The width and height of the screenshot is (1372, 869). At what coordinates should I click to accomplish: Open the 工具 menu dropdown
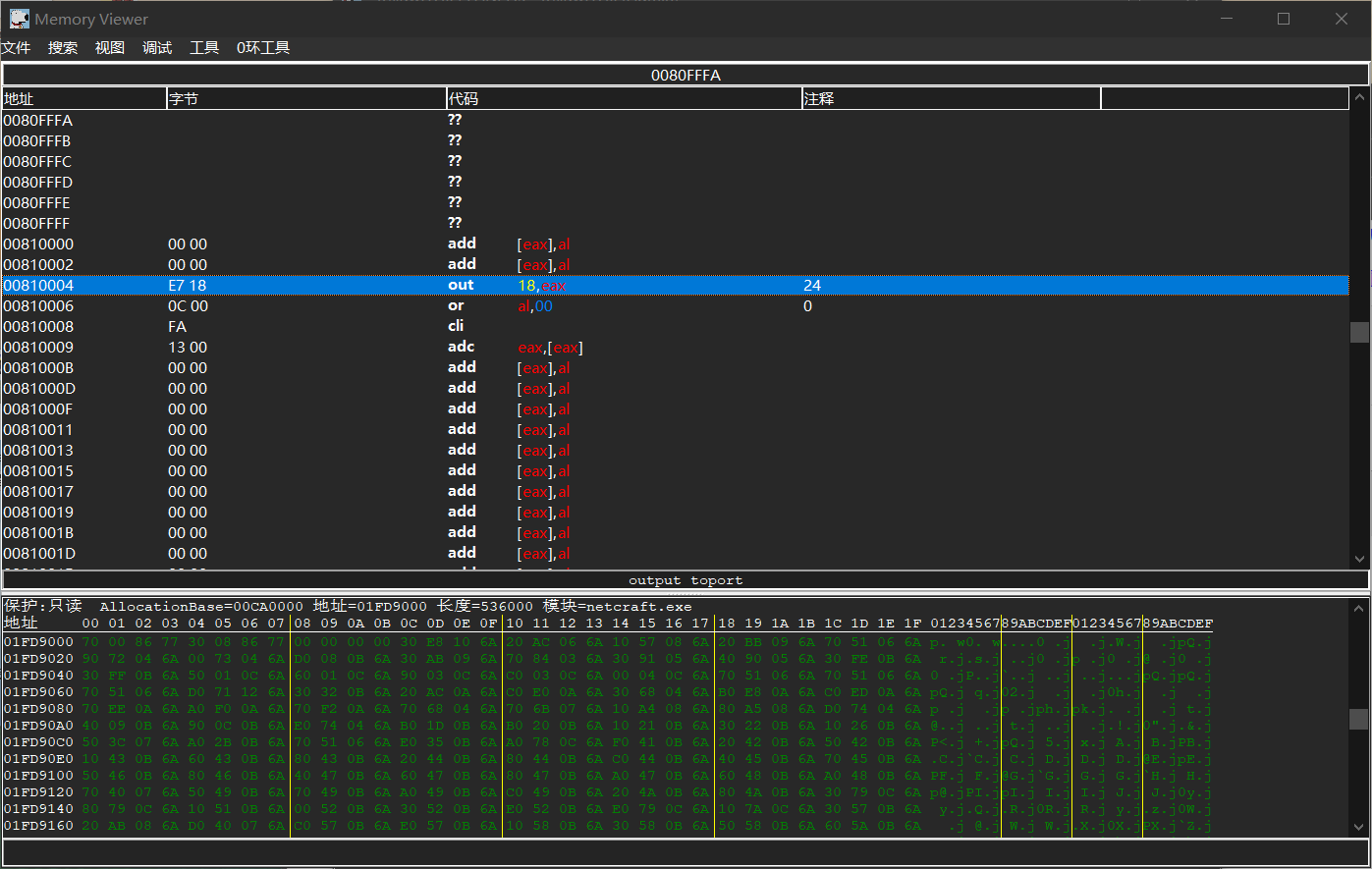pos(204,48)
